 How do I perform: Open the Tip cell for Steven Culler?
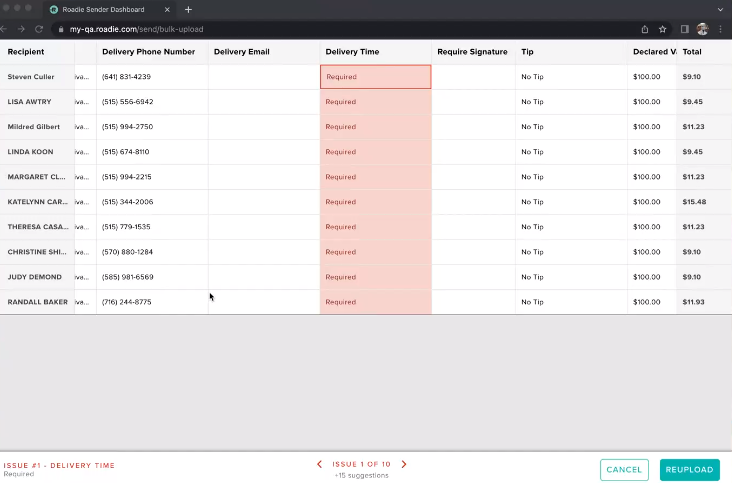pos(571,77)
